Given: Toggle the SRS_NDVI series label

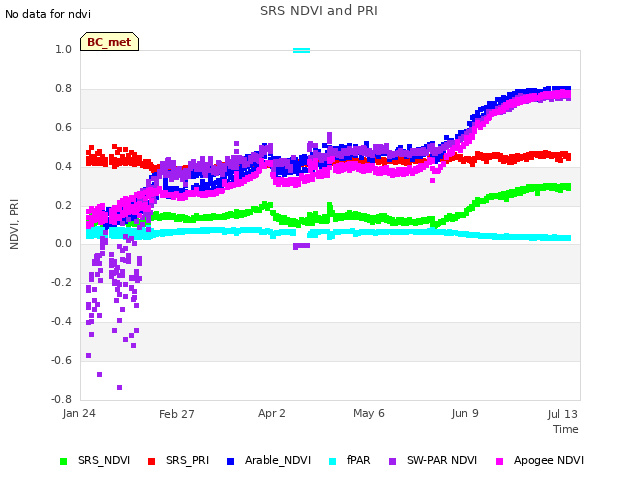Looking at the screenshot, I should [x=104, y=460].
